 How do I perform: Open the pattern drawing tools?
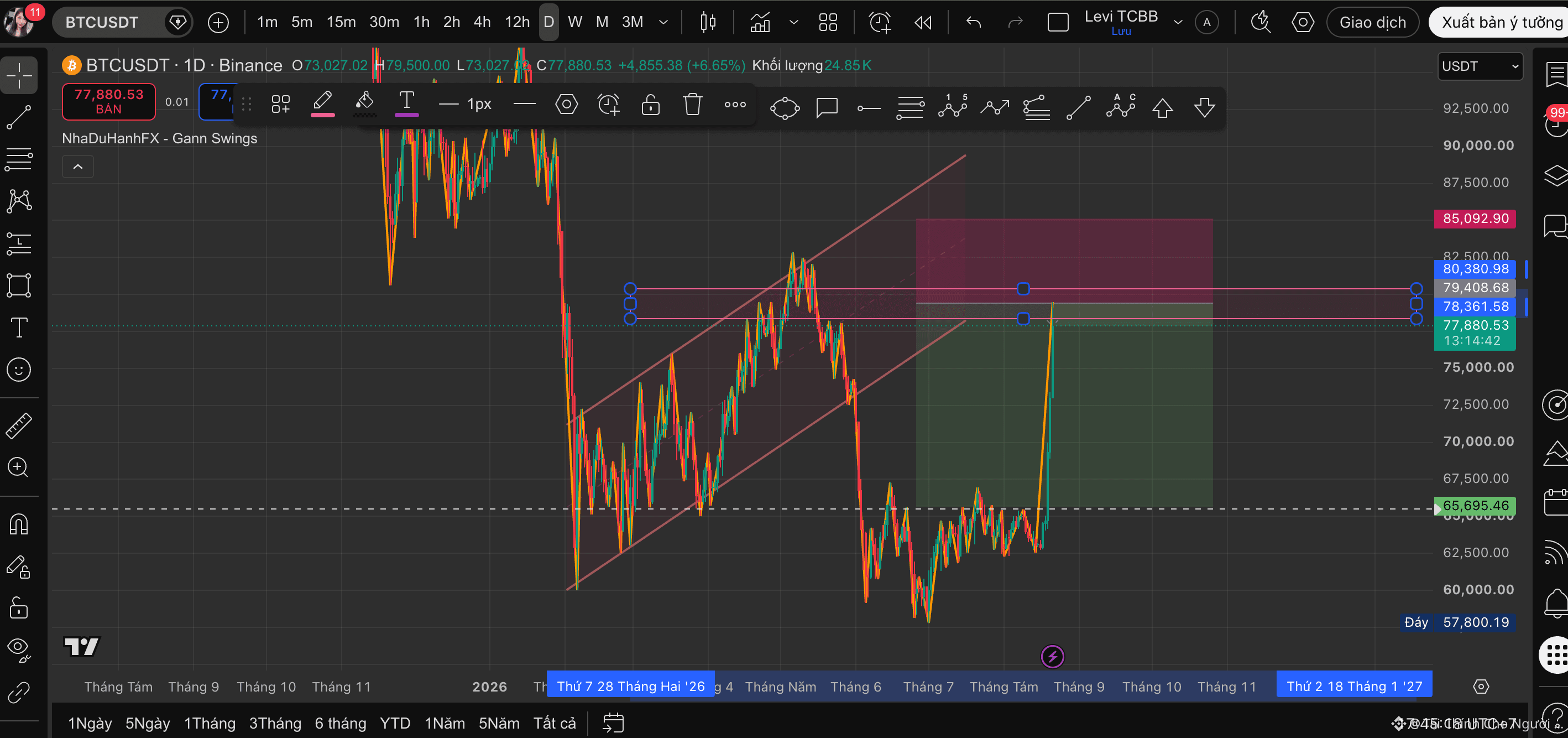click(x=19, y=201)
